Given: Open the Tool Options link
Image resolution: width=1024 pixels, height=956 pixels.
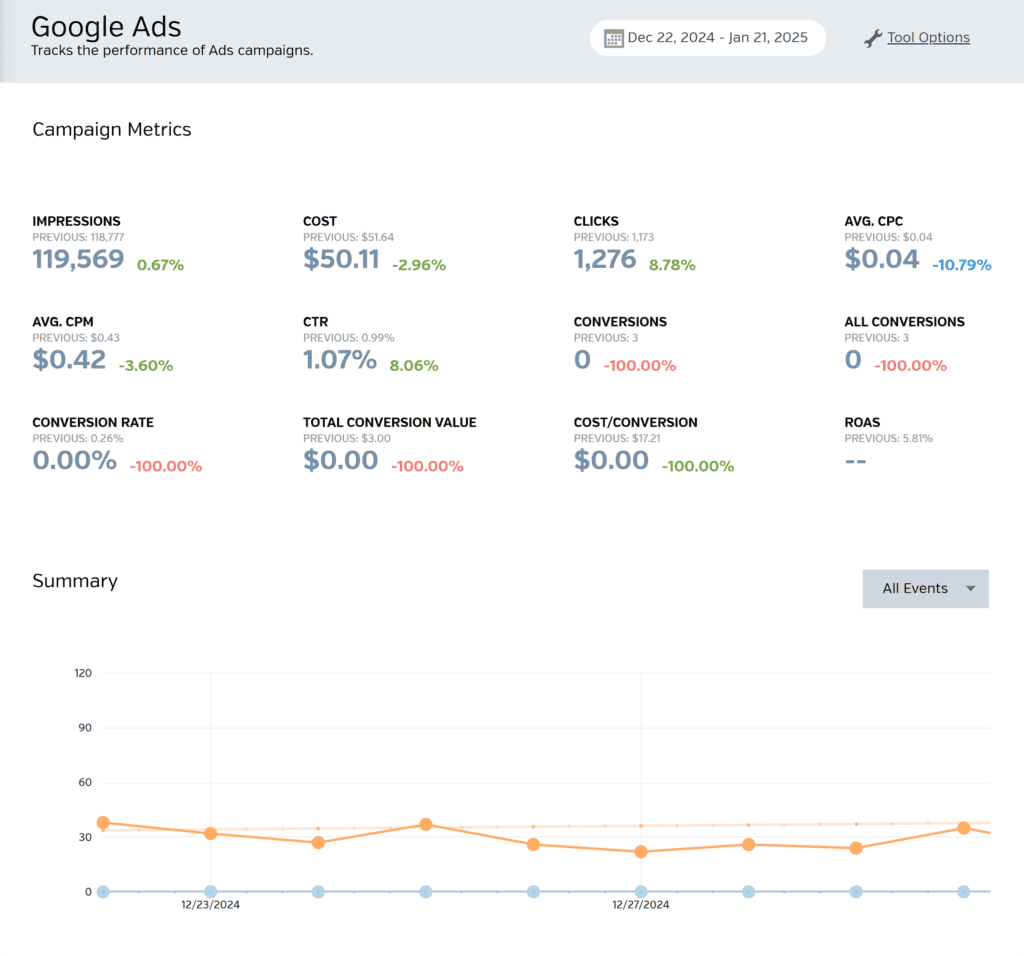Looking at the screenshot, I should point(928,38).
